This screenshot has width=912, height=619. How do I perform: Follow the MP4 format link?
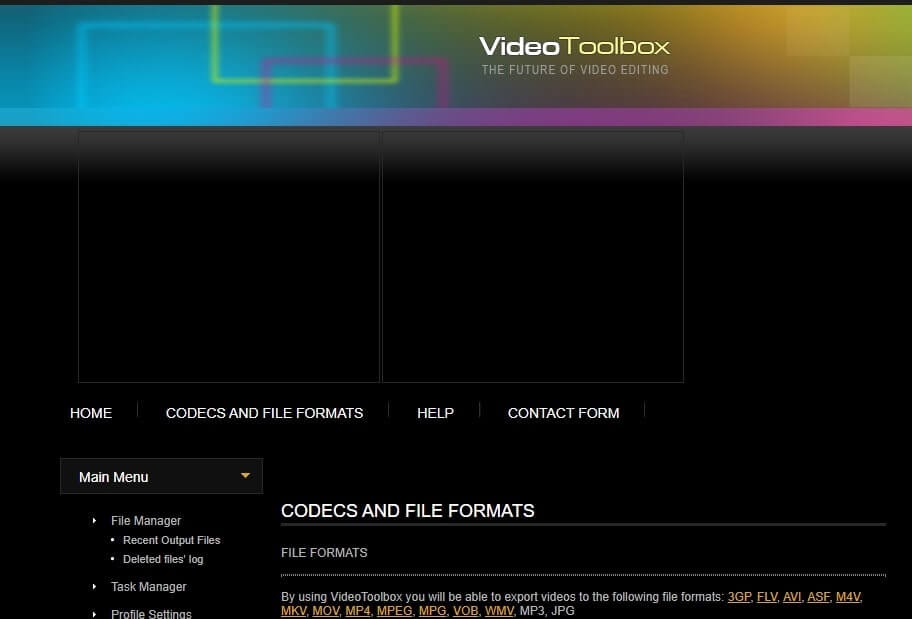click(x=358, y=611)
